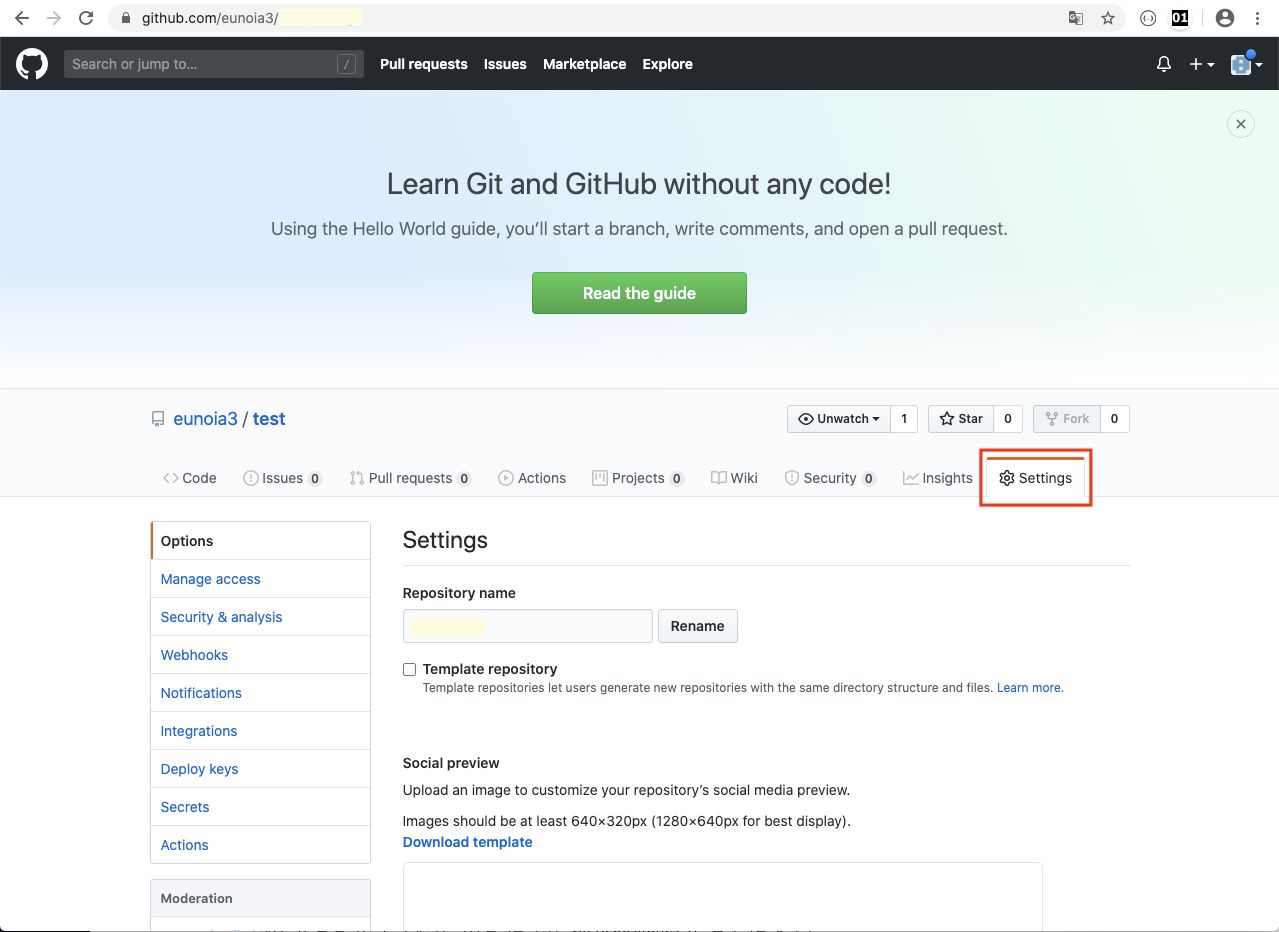Open the Chrome three-dot menu
Image resolution: width=1279 pixels, height=932 pixels.
pos(1258,18)
